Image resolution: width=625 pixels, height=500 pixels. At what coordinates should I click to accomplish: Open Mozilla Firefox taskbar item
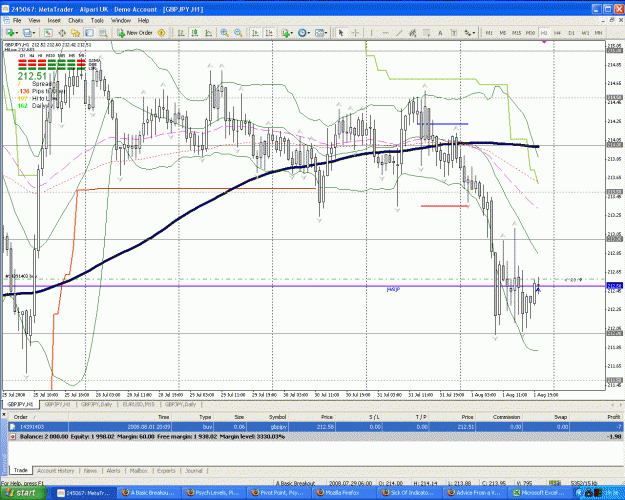click(x=346, y=493)
